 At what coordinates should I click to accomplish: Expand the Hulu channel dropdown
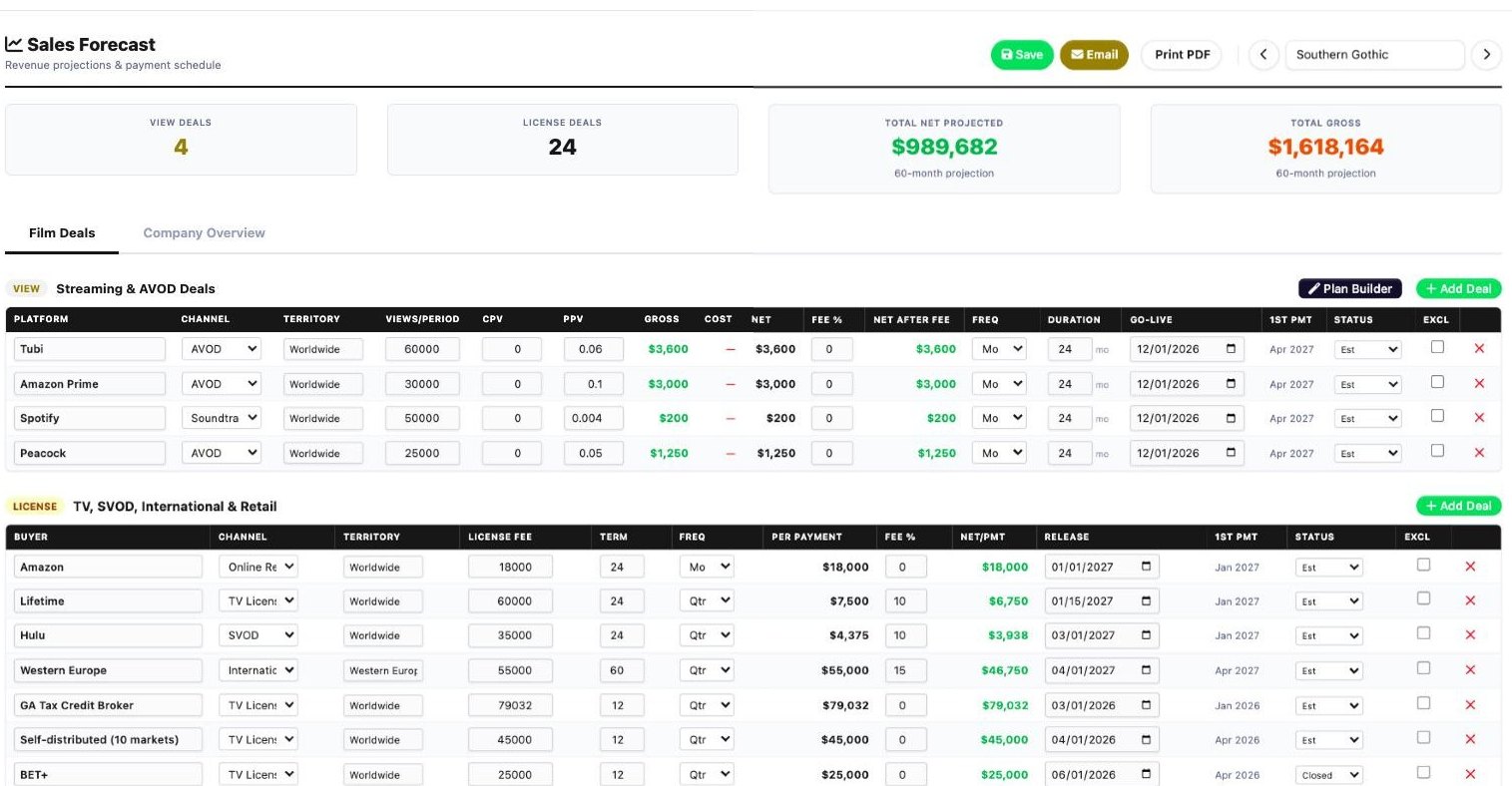tap(257, 635)
